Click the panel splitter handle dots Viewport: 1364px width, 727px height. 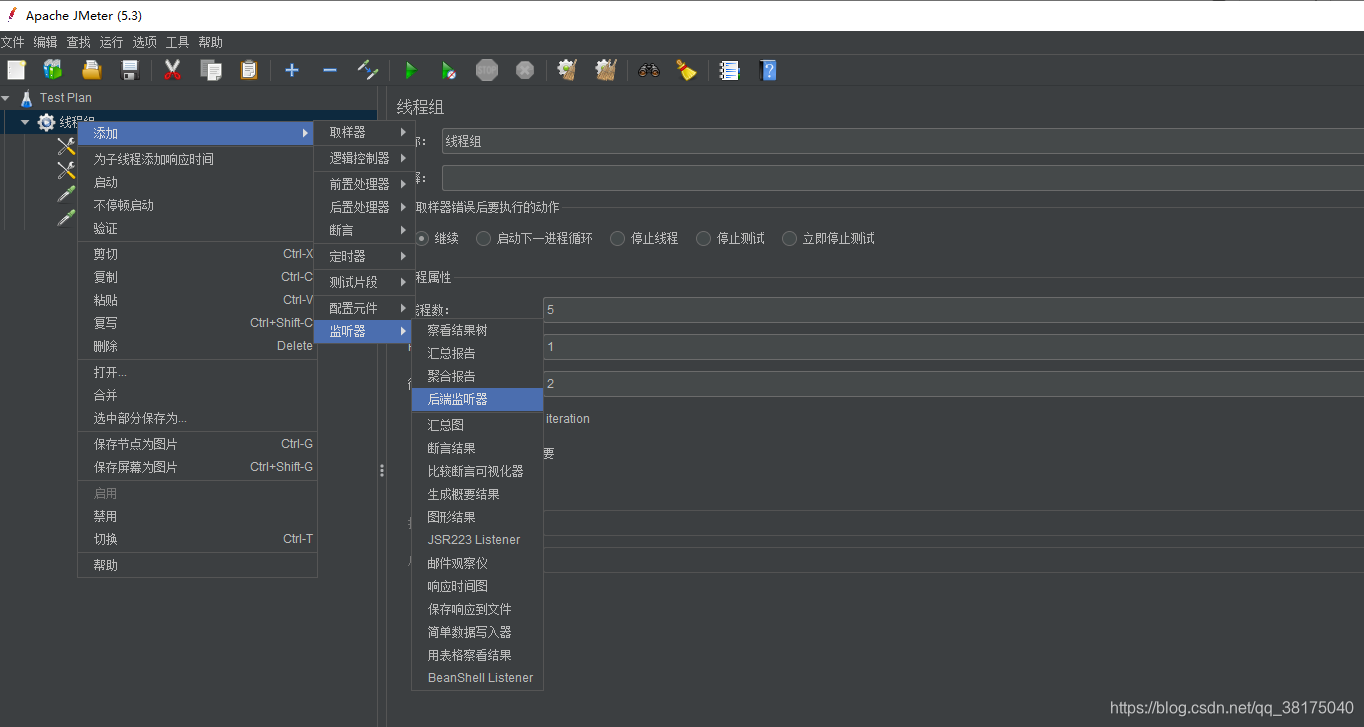pos(382,470)
